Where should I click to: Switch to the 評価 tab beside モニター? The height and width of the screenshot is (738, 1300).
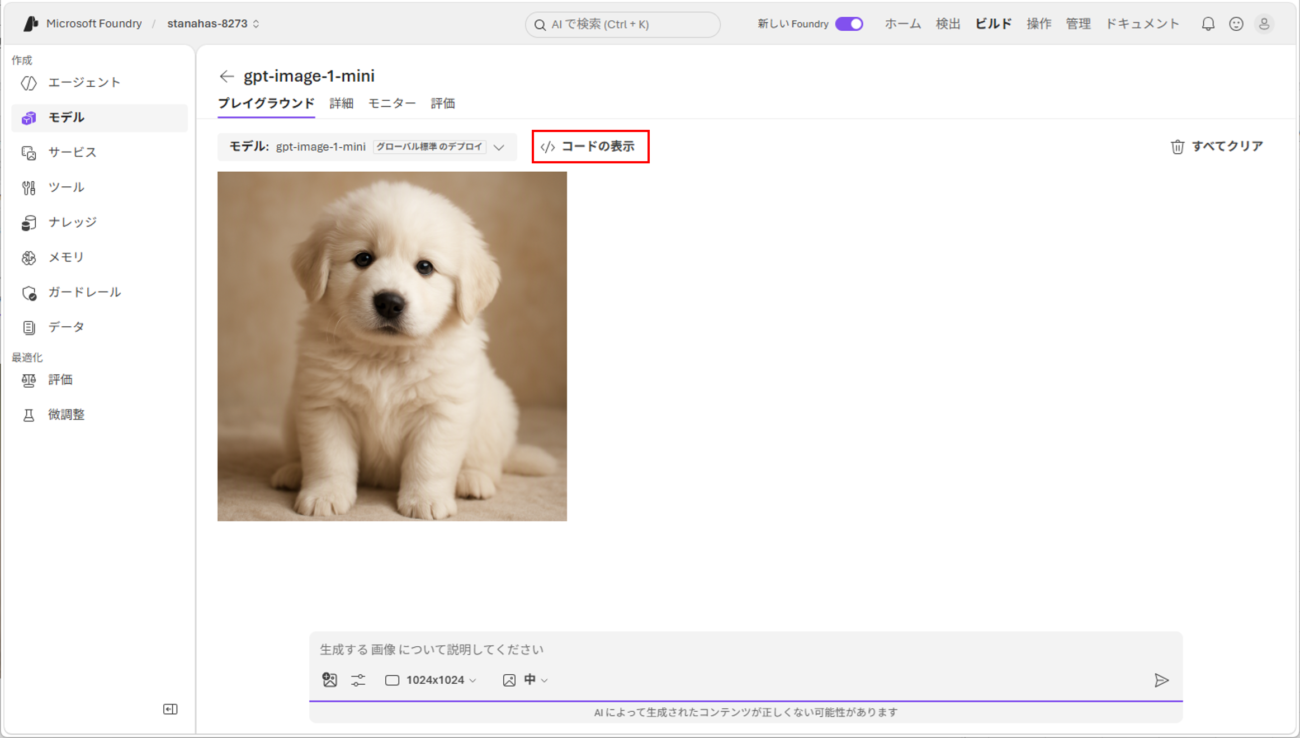[x=443, y=103]
